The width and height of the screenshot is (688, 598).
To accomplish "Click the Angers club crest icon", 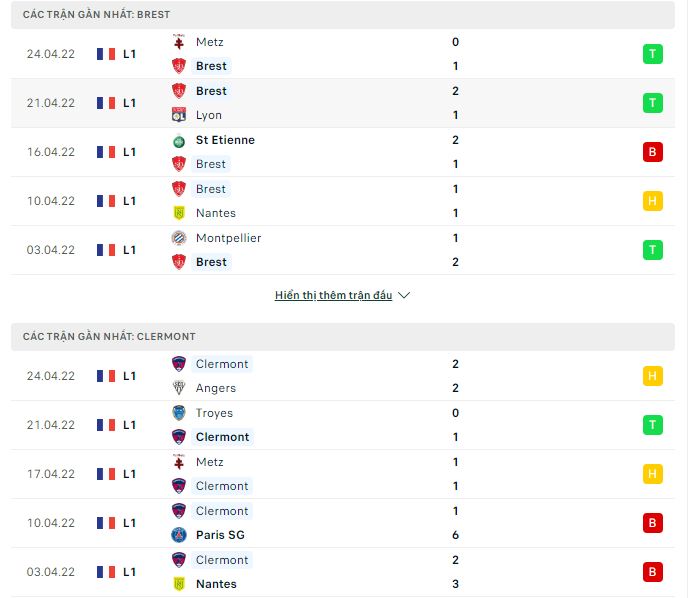I will 179,388.
